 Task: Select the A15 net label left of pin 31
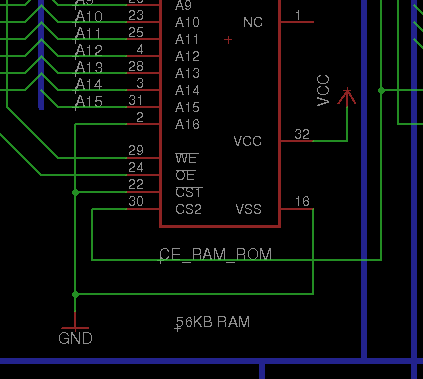(x=89, y=101)
